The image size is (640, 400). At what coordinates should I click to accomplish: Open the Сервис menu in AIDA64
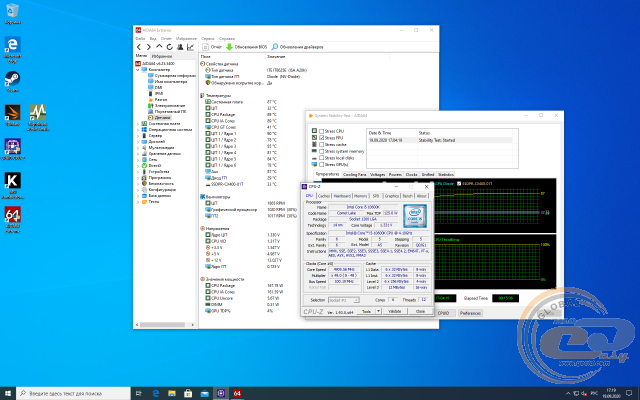208,38
